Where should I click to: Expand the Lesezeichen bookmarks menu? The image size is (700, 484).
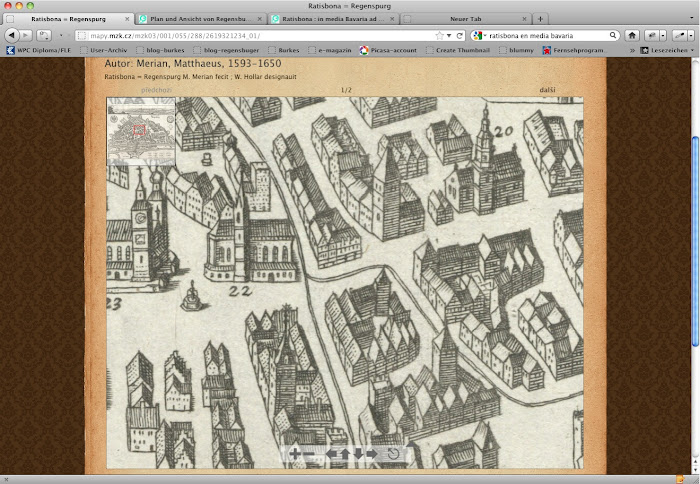(x=665, y=50)
